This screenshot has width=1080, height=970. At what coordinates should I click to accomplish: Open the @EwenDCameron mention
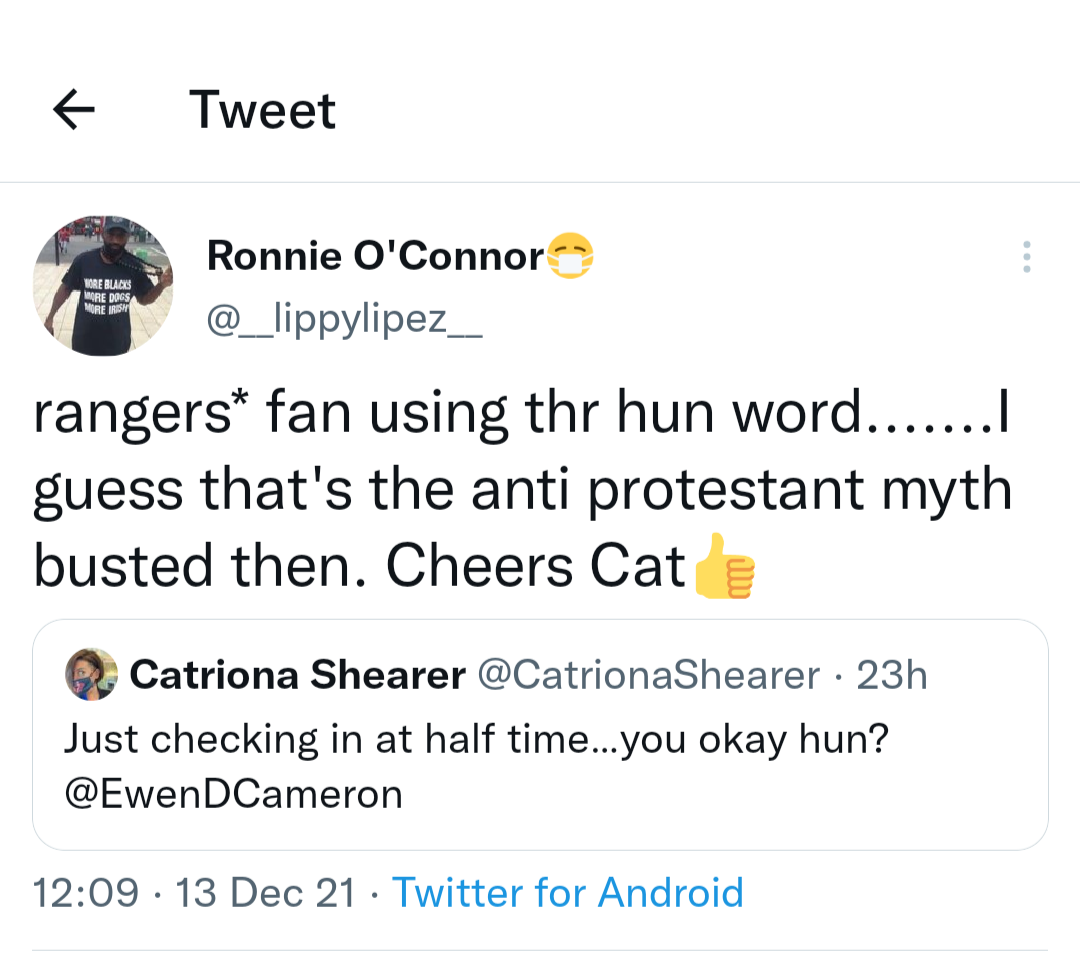pyautogui.click(x=233, y=793)
